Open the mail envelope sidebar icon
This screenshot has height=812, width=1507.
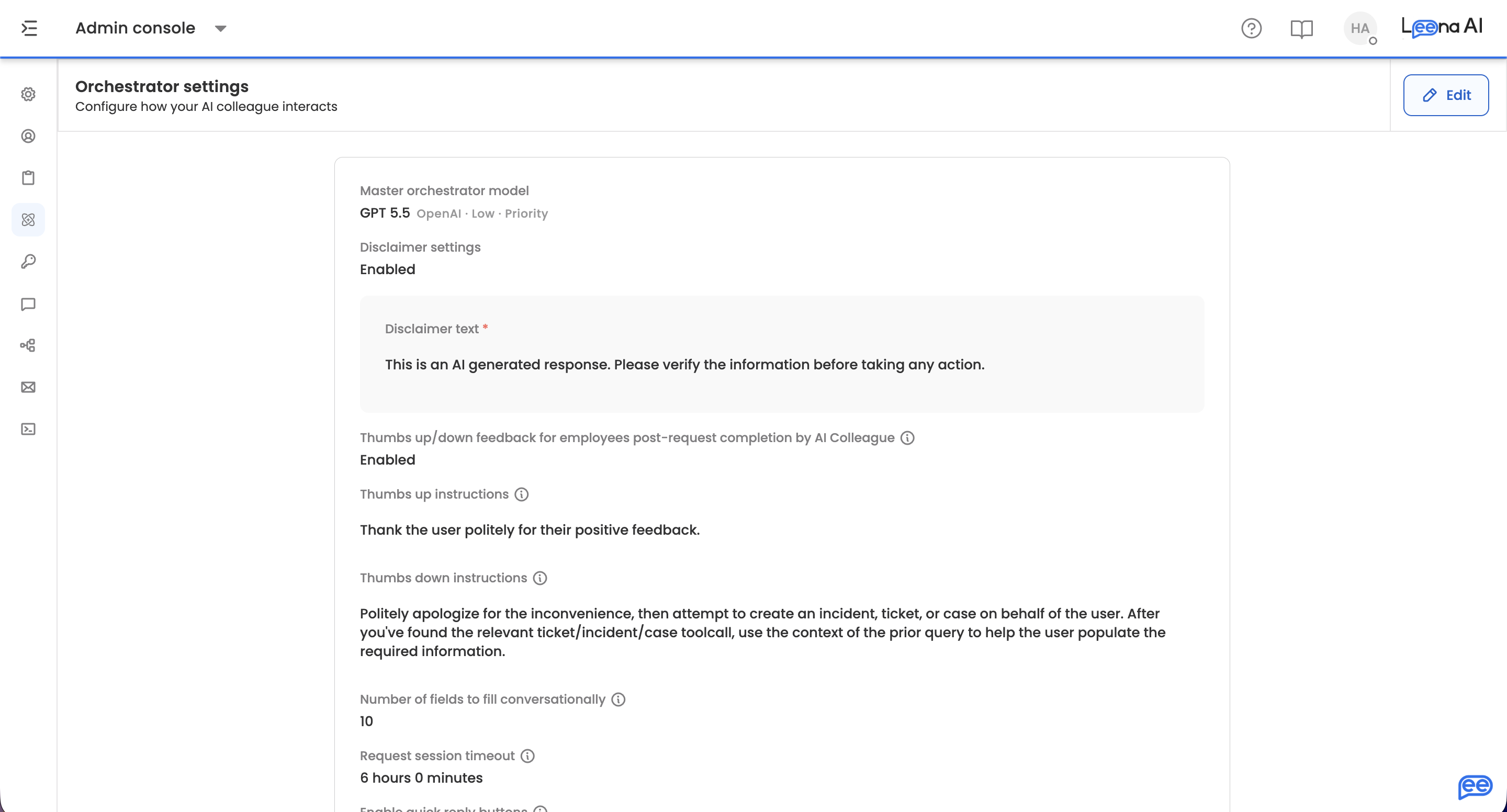click(28, 387)
